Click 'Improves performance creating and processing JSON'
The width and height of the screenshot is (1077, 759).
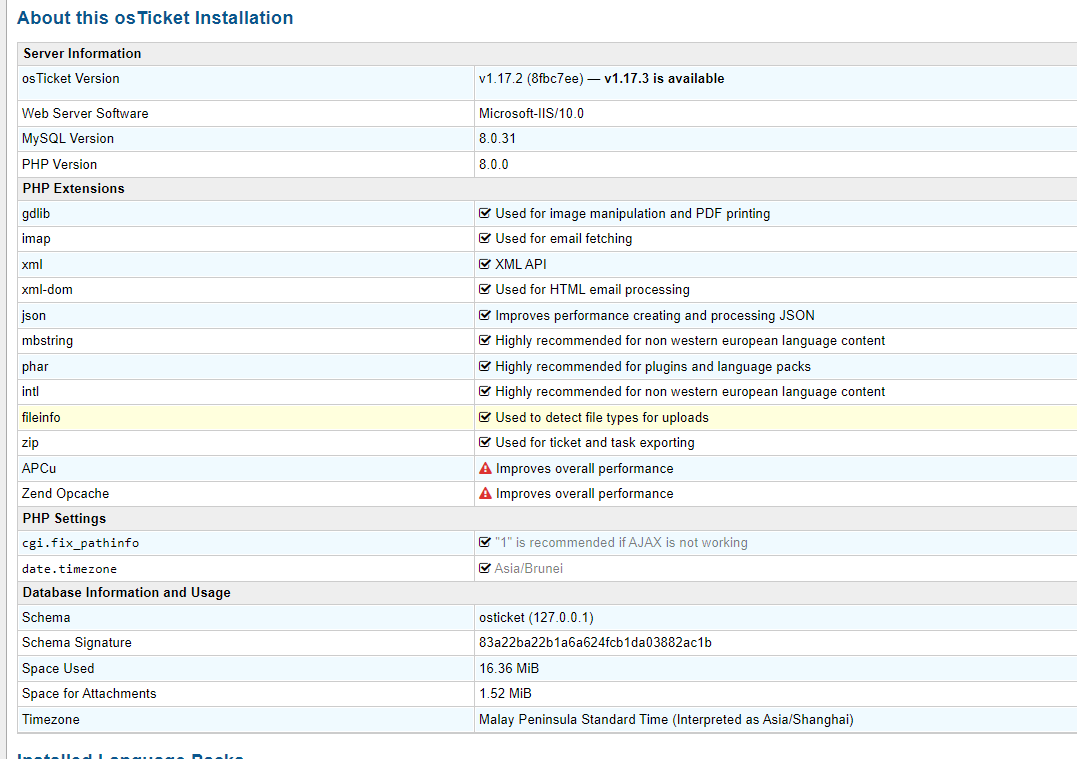pyautogui.click(x=655, y=315)
